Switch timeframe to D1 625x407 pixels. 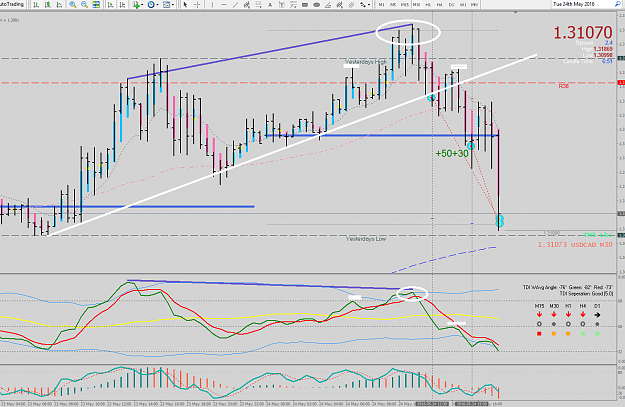452,5
